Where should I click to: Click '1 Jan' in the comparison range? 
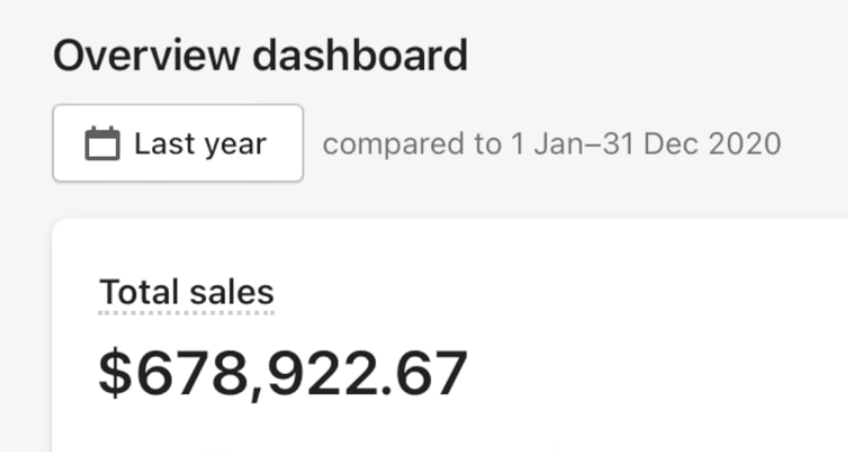tap(541, 144)
